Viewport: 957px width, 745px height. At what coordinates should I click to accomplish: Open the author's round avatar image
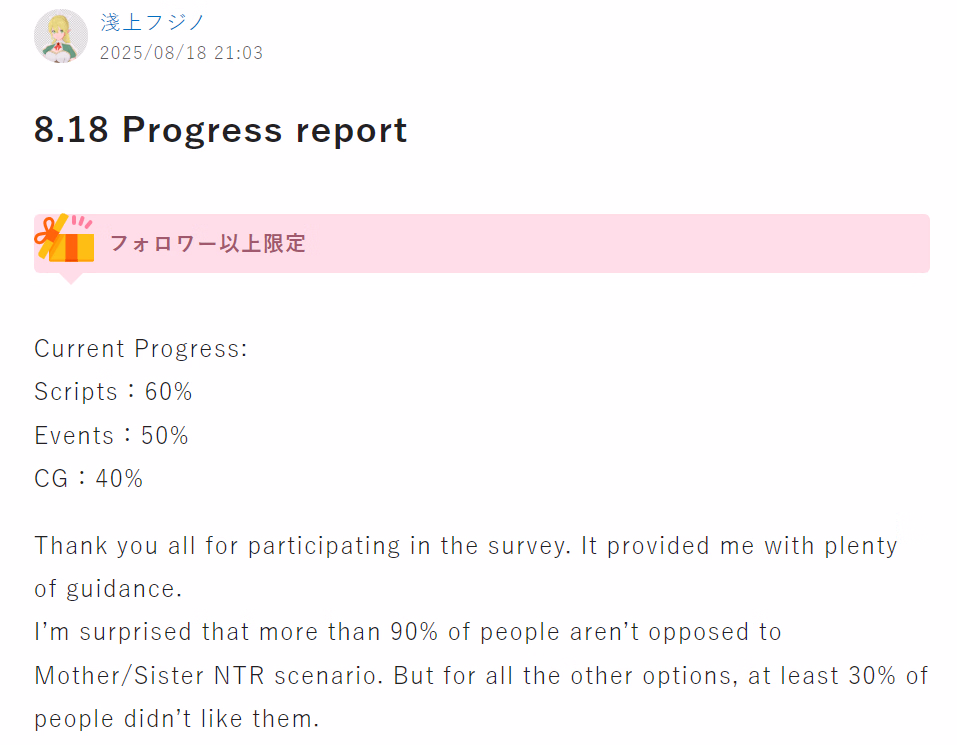[x=61, y=36]
